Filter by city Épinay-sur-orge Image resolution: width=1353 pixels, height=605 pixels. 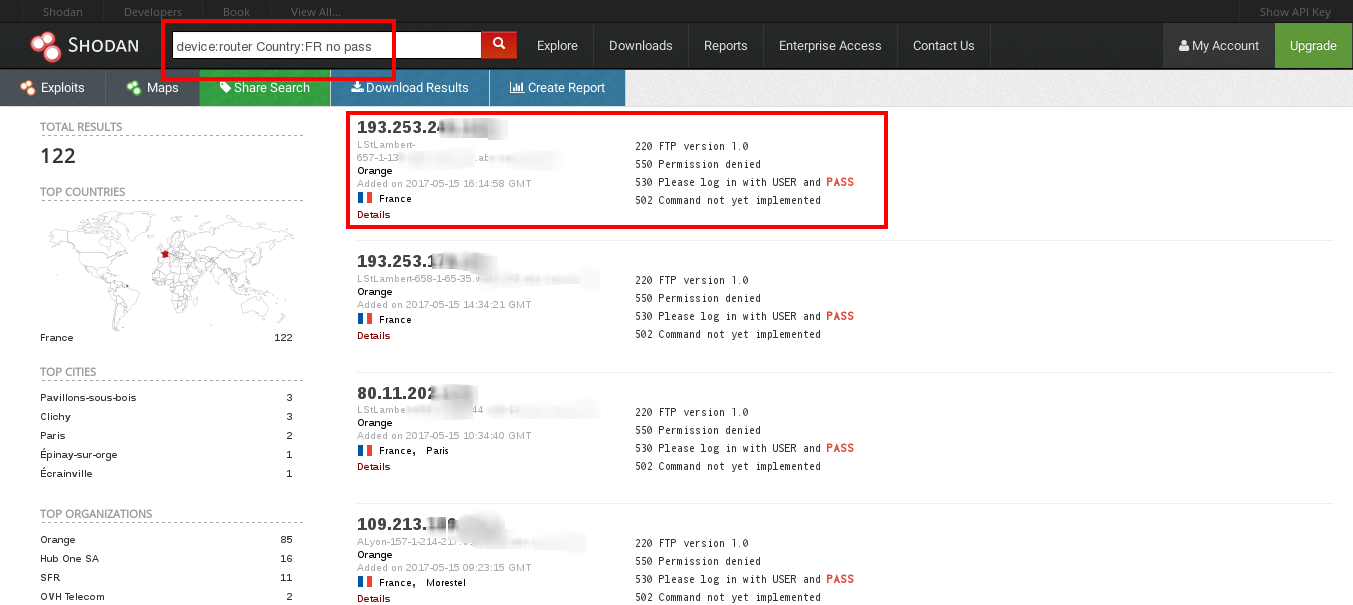point(79,454)
